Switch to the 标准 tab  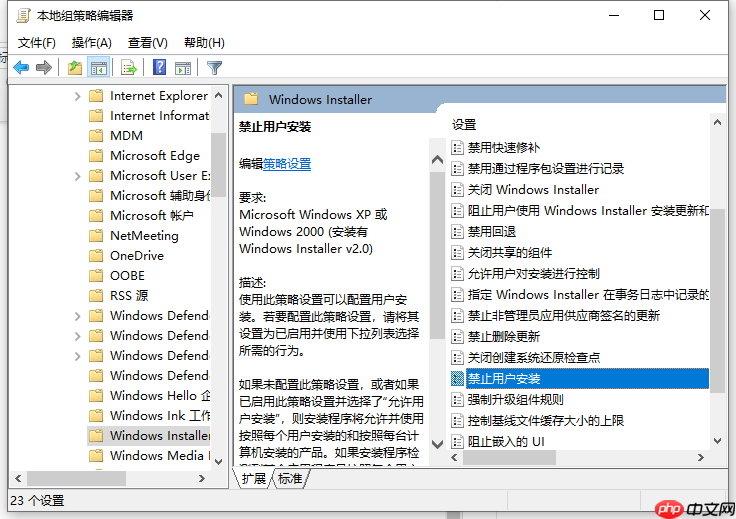click(290, 479)
